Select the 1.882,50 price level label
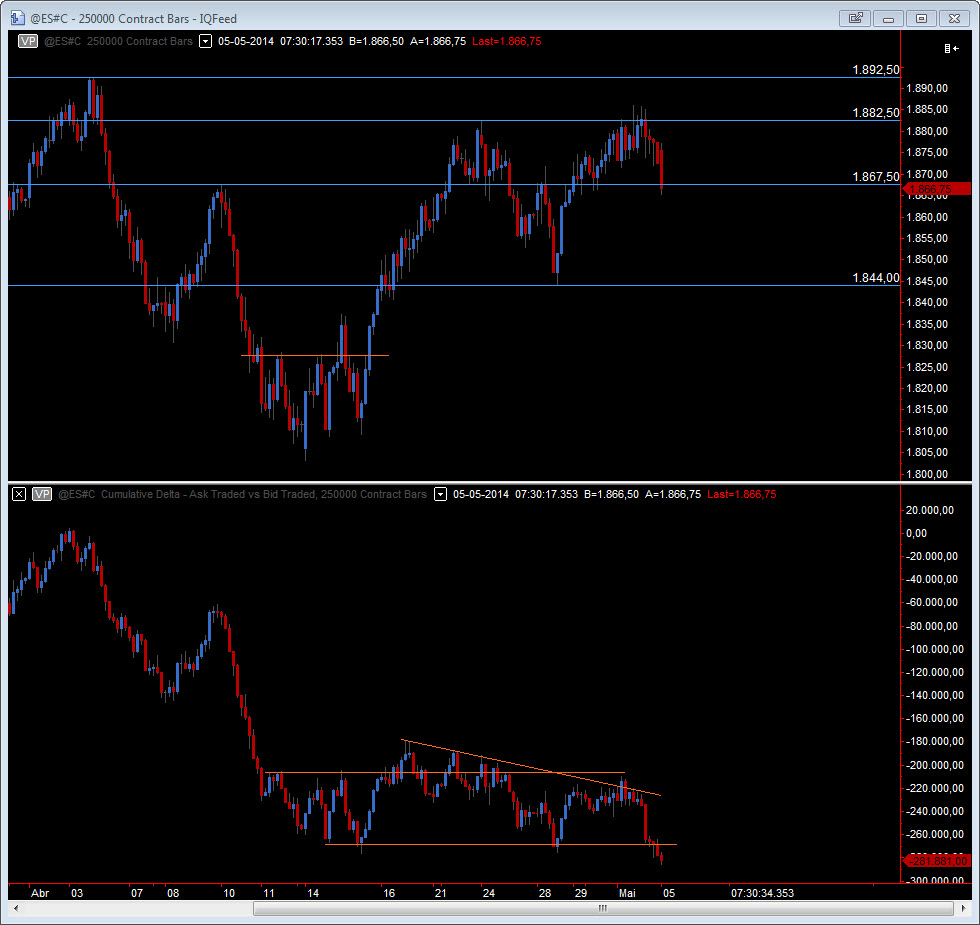The height and width of the screenshot is (925, 980). [x=875, y=113]
